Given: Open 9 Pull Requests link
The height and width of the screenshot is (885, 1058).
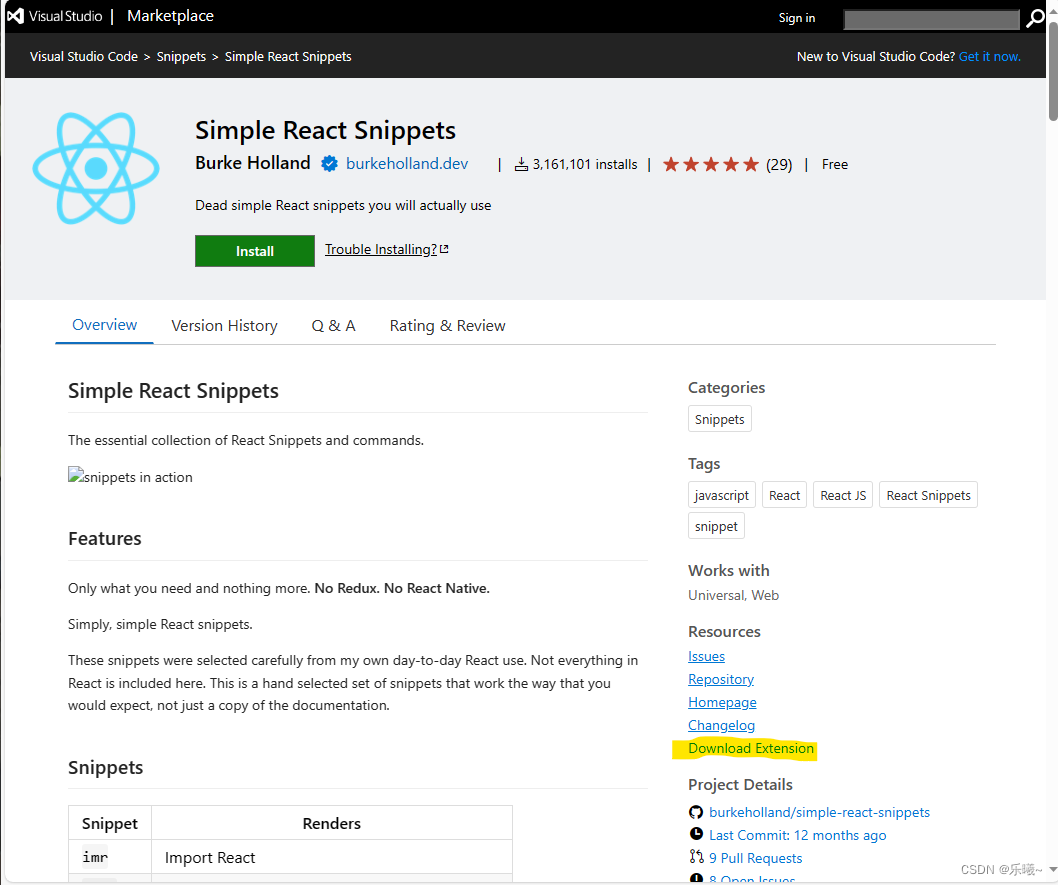Looking at the screenshot, I should [755, 858].
